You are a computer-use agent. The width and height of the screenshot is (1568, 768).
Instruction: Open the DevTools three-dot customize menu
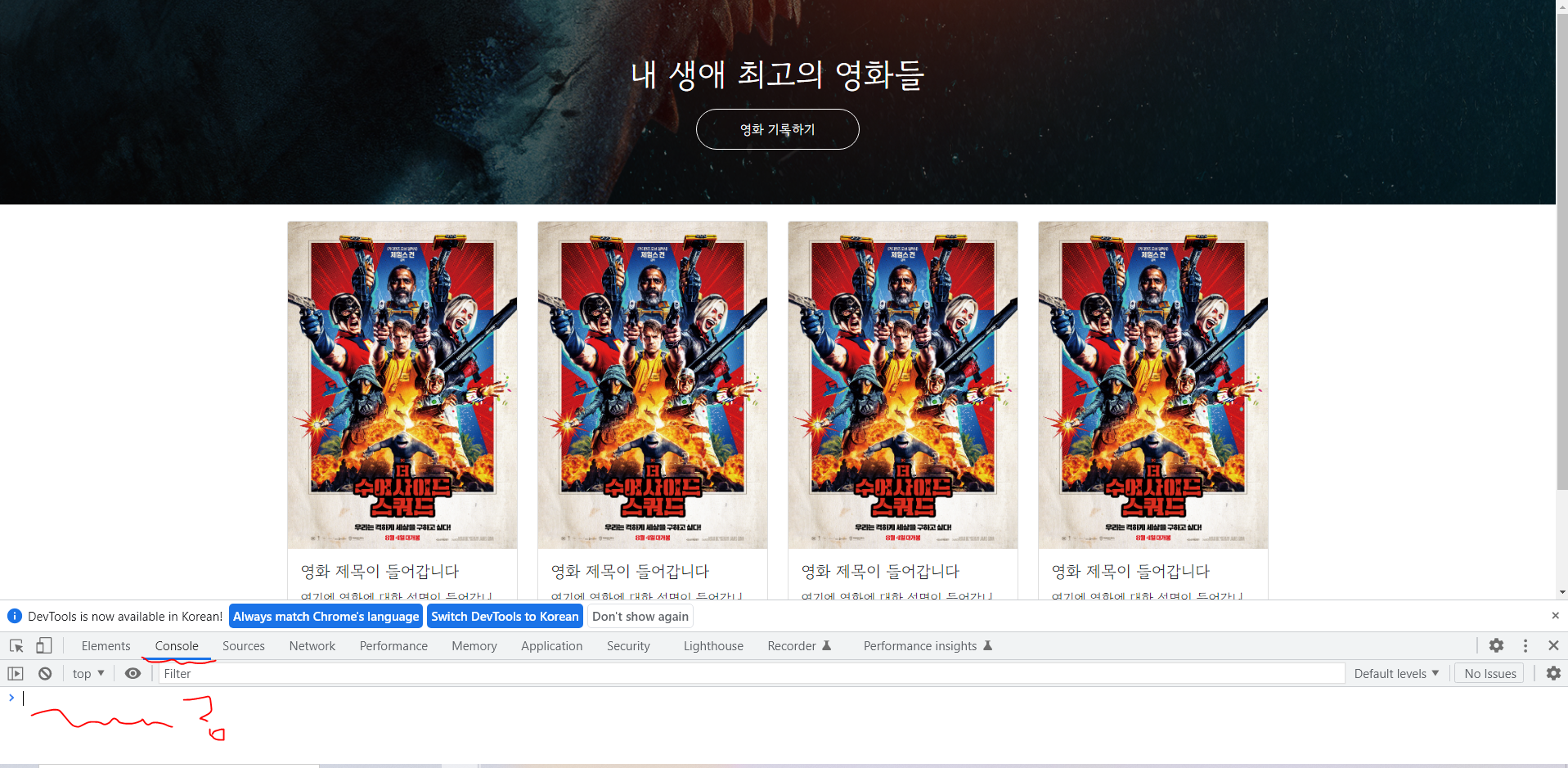pos(1525,645)
